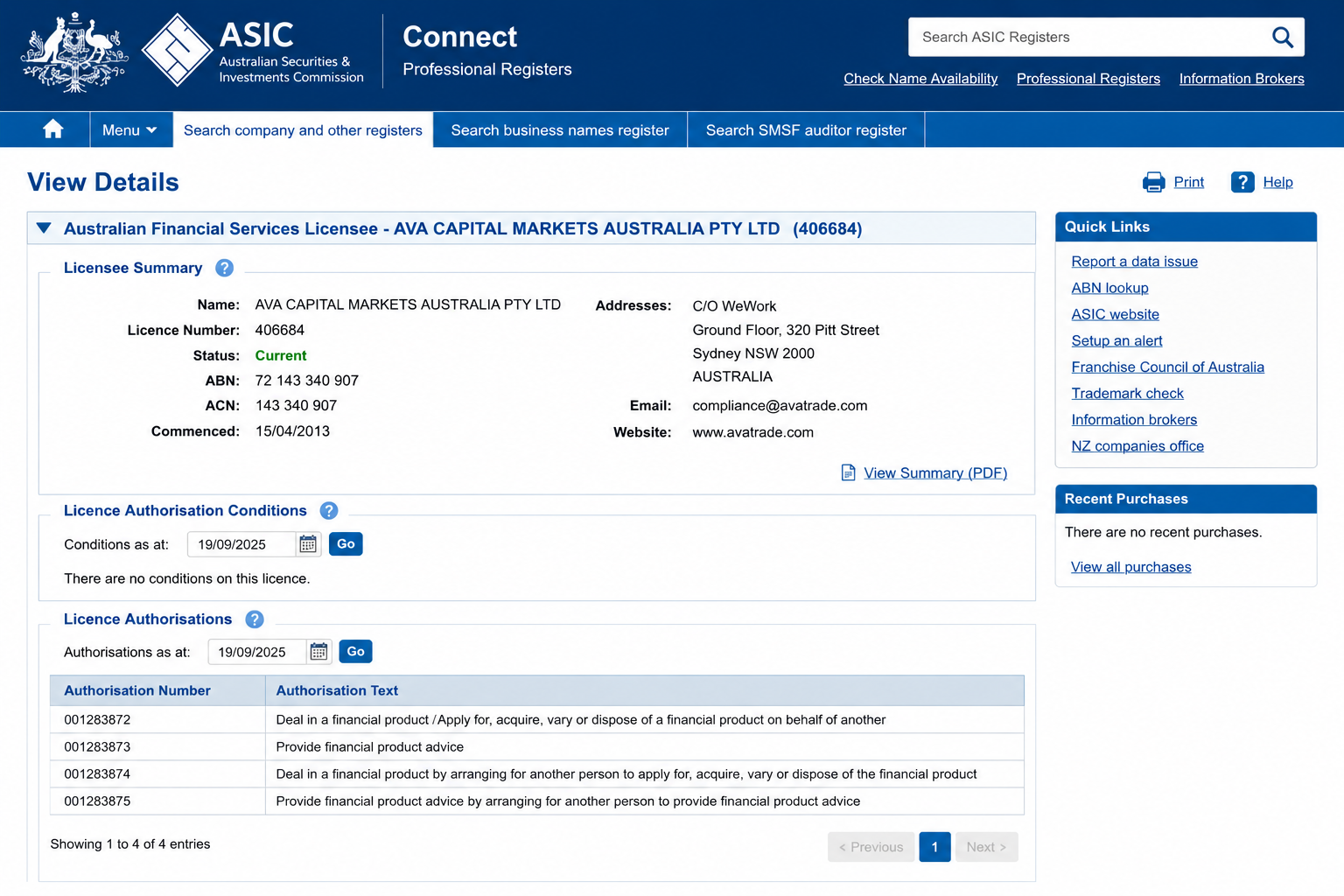Open Franchise Council of Australia link
Screen dimensions: 1344x896
(1167, 367)
